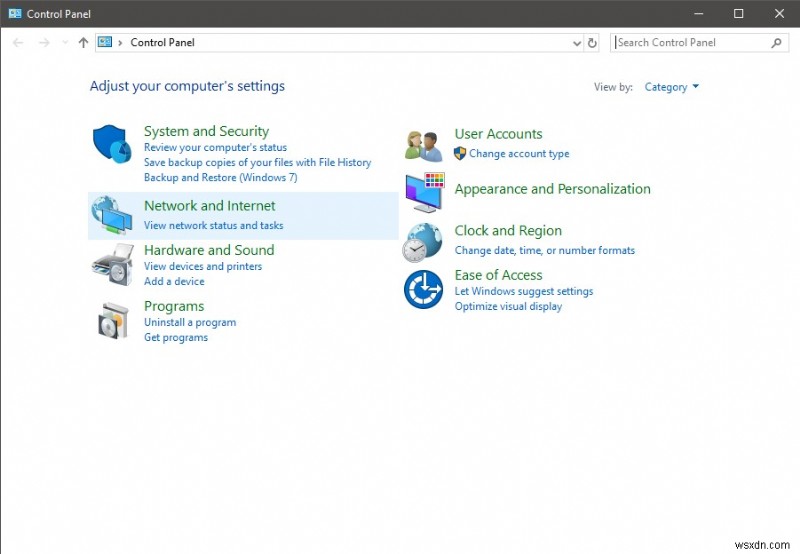Screen dimensions: 800x554
Task: Click the User Accounts people icon
Action: (423, 145)
